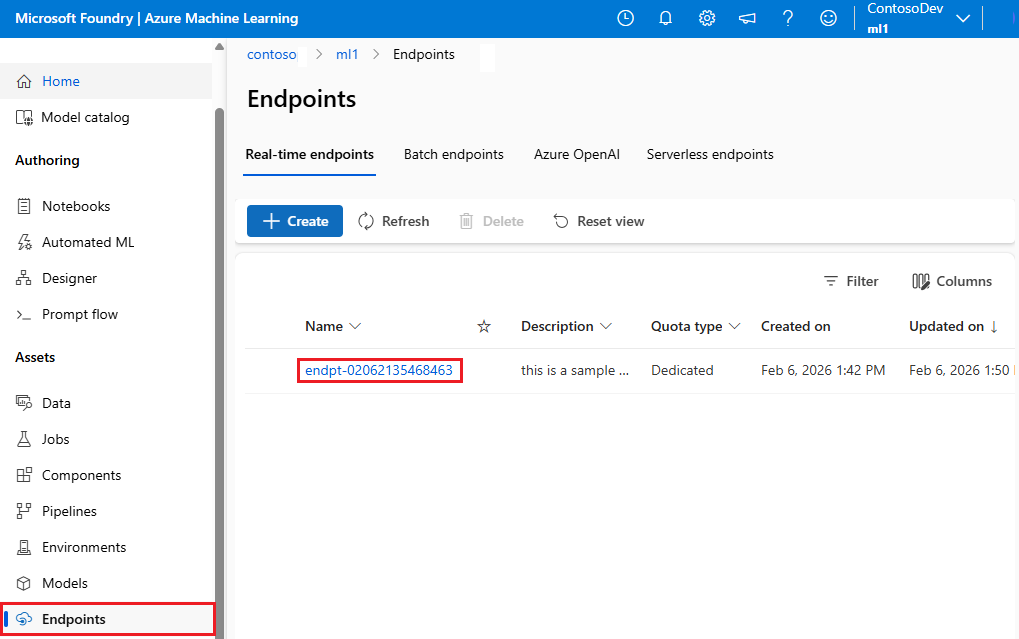Click the sidebar vertical scrollbar

tap(219, 350)
